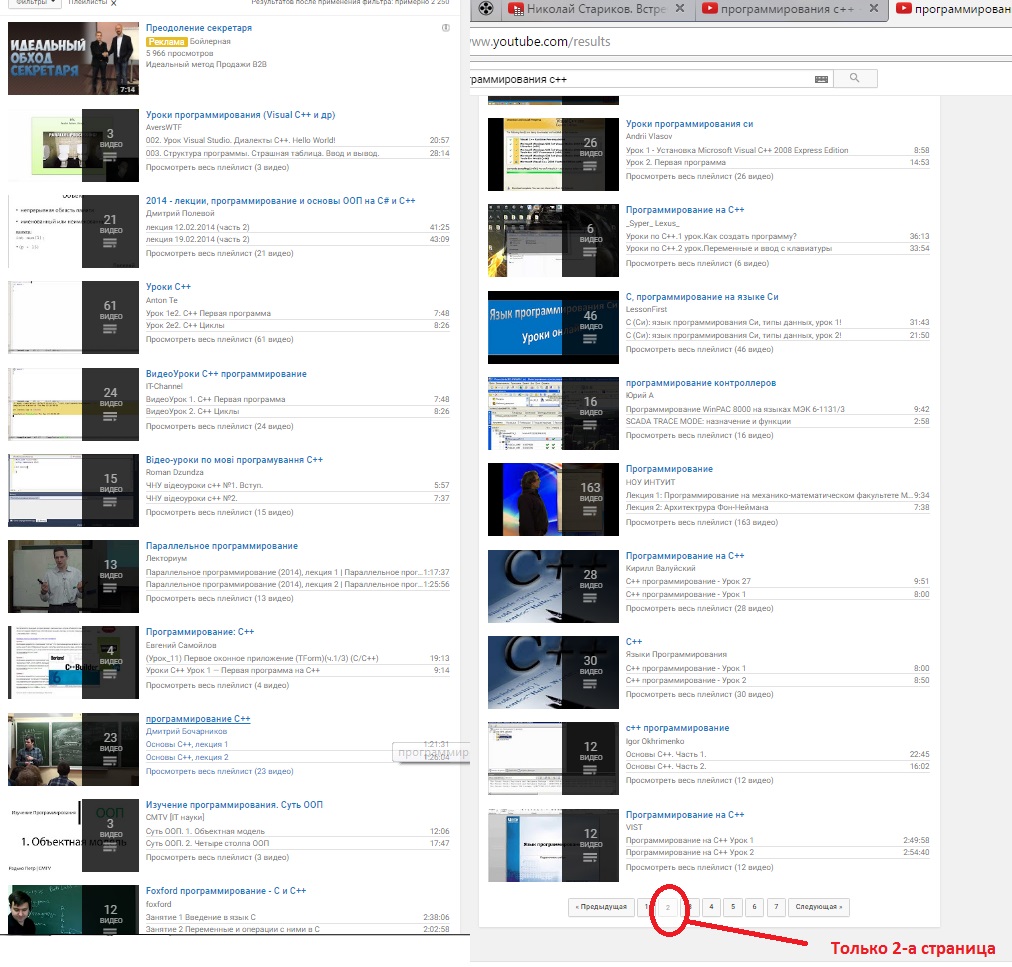Open the 'C++' playlist by Языки Программирования
This screenshot has height=967, width=1012.
click(634, 642)
